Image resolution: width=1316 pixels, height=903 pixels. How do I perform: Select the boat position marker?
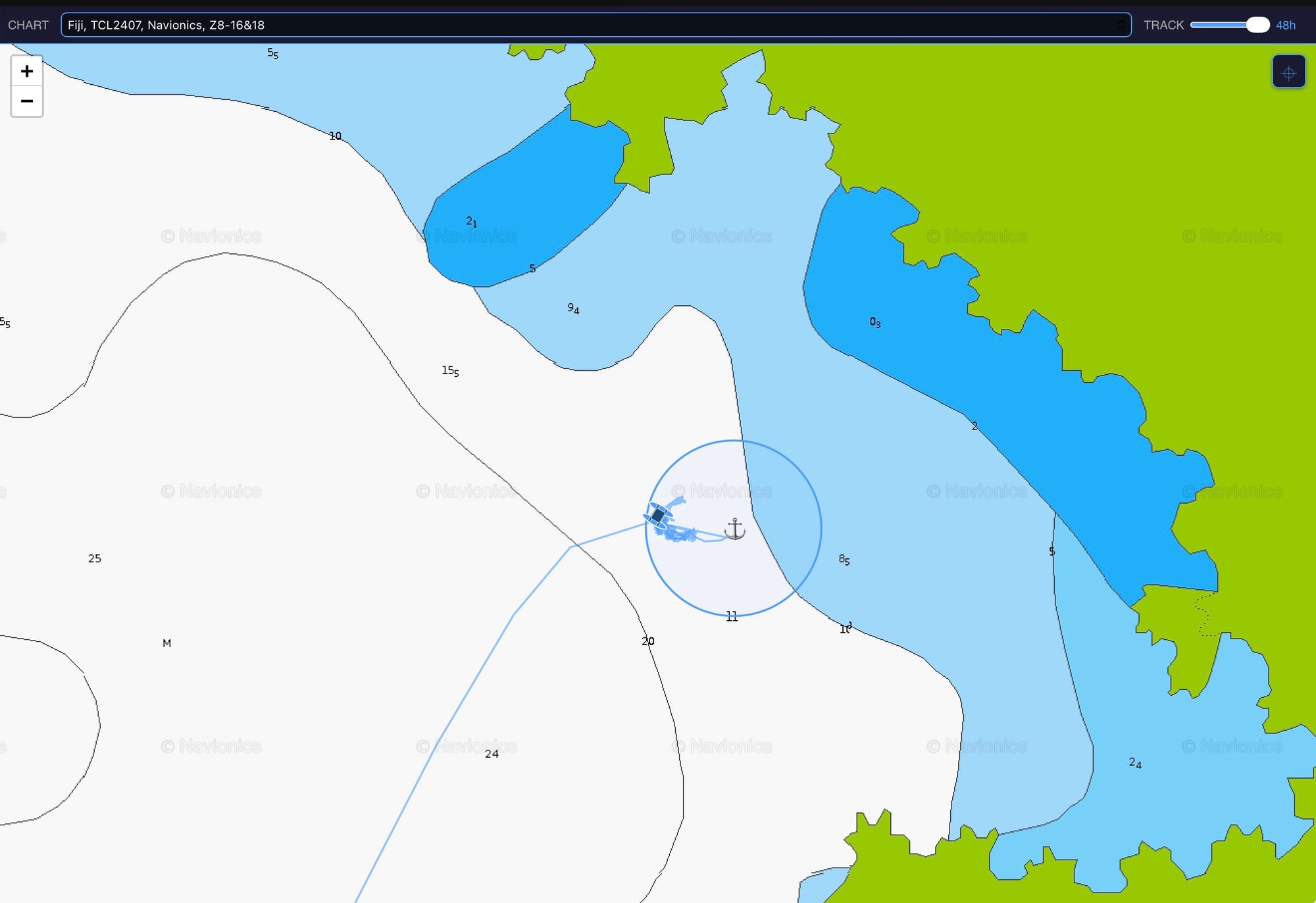point(658,516)
